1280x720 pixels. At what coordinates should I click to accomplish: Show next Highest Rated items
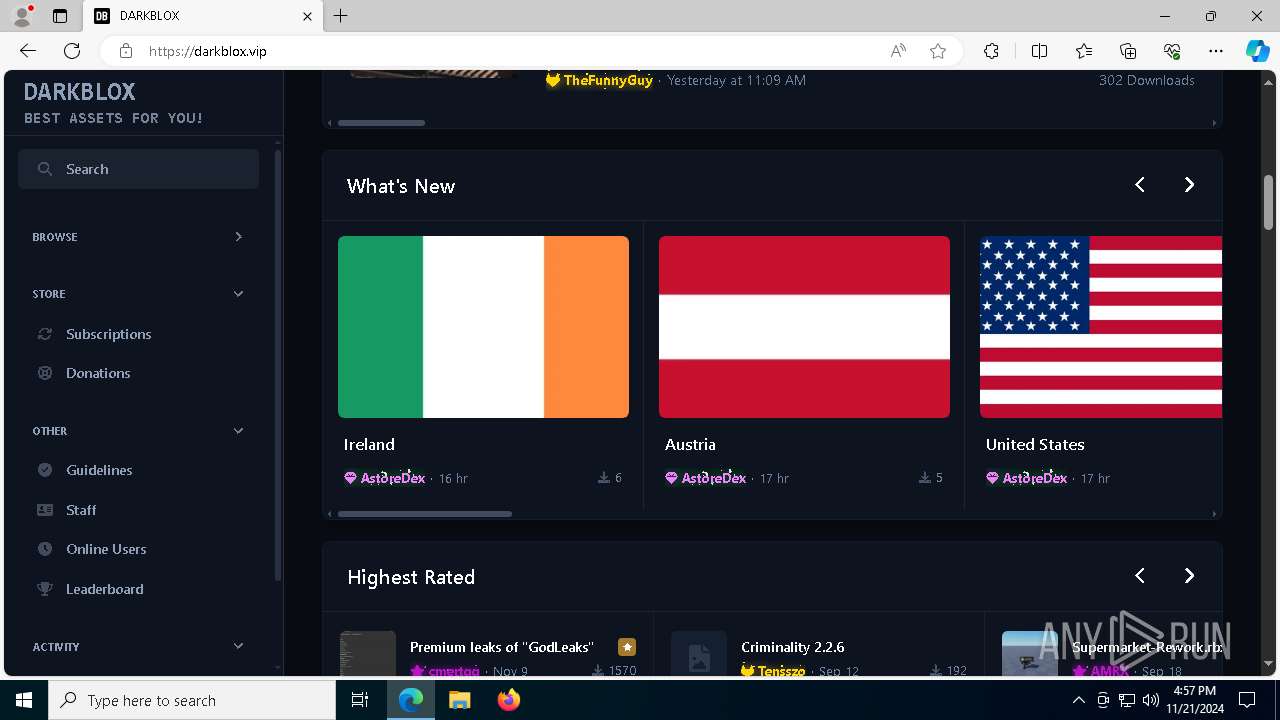(1189, 576)
